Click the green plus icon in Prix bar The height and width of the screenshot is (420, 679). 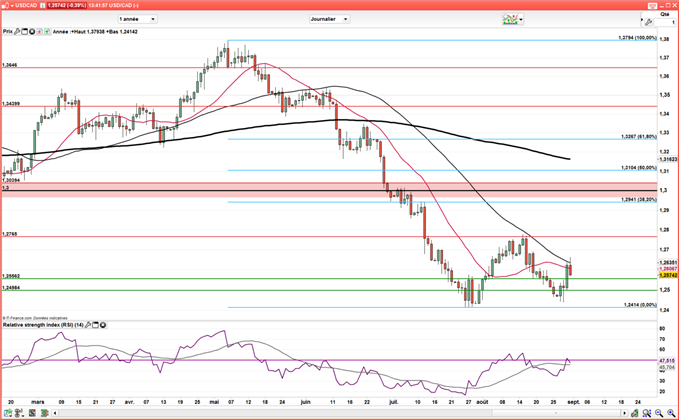[47, 32]
